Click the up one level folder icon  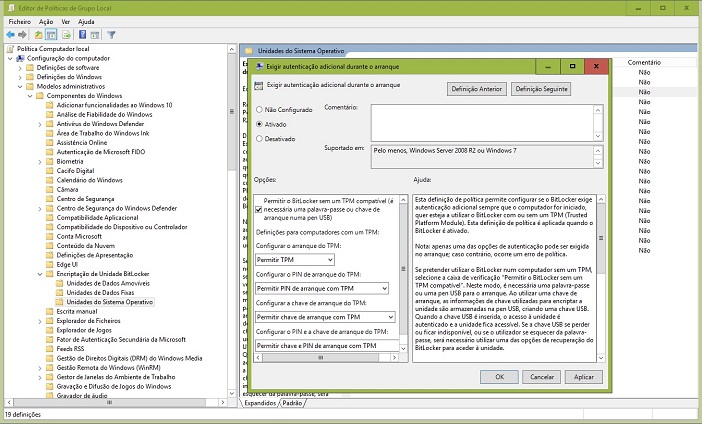39,34
